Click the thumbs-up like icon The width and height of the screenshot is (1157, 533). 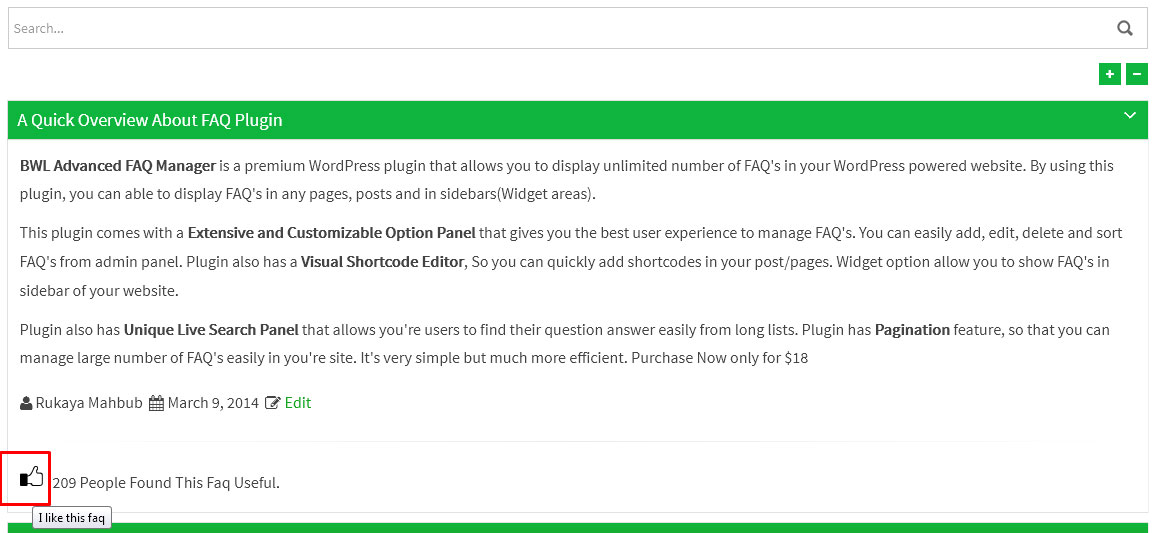(32, 477)
